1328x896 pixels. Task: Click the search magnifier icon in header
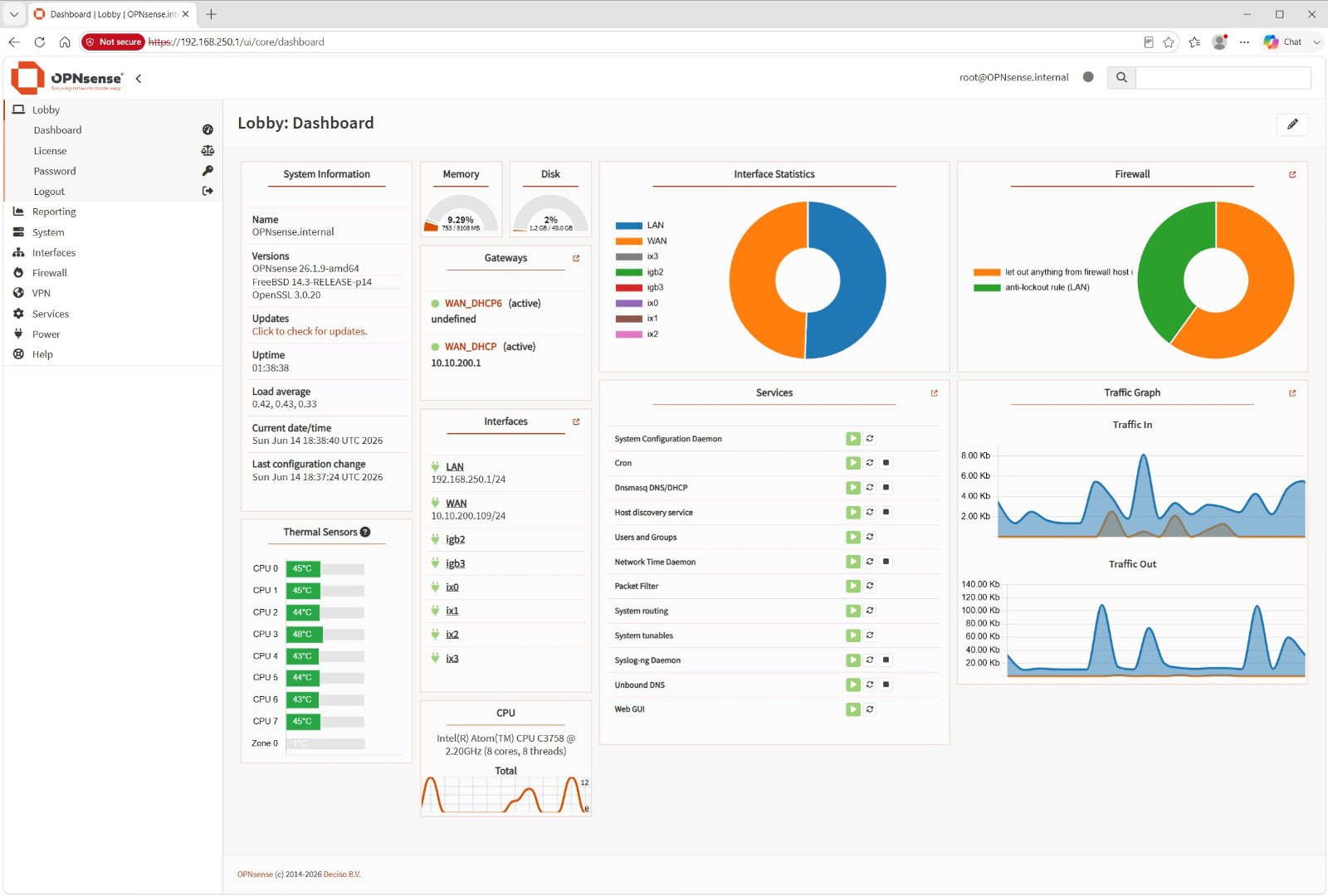(x=1121, y=77)
